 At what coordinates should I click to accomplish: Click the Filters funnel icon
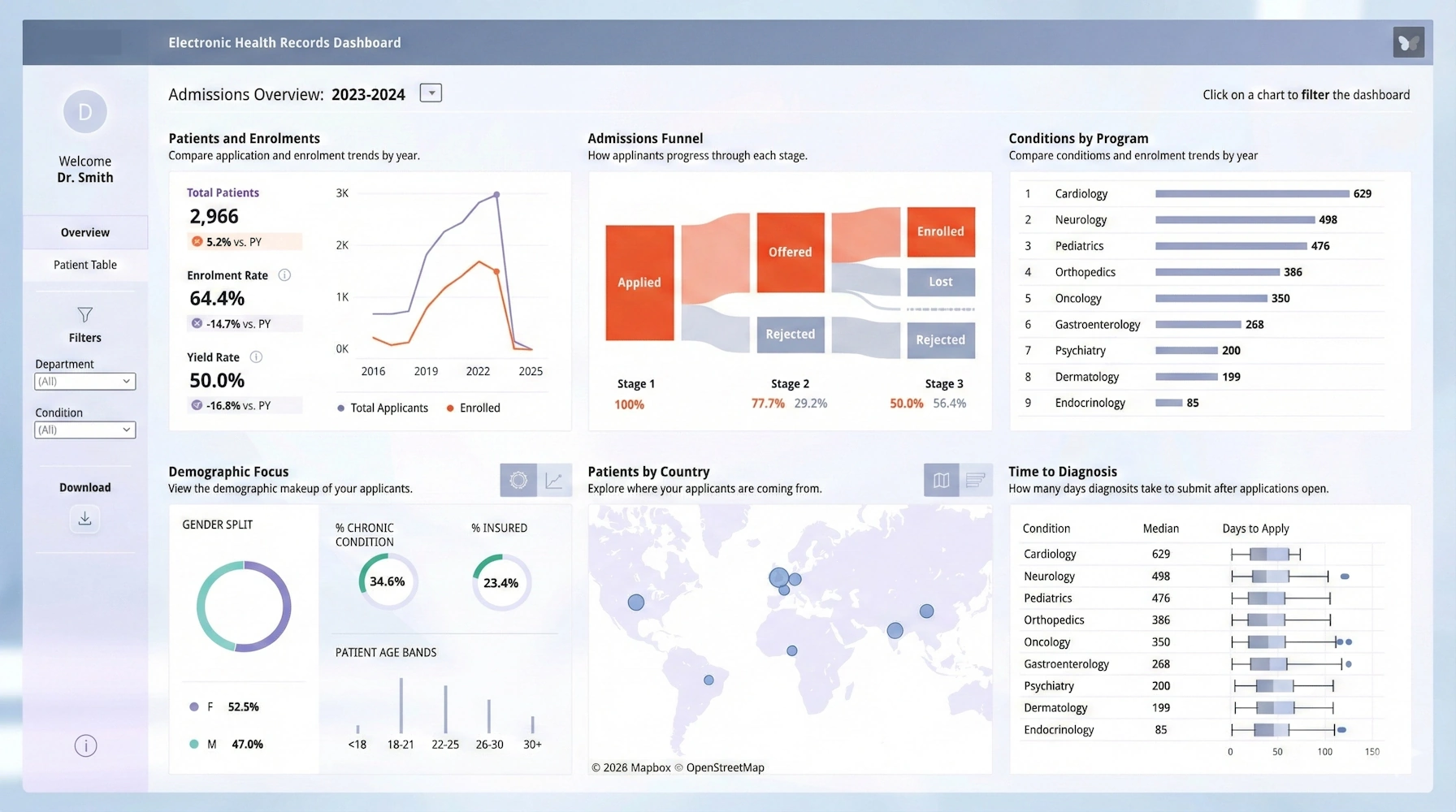coord(84,316)
